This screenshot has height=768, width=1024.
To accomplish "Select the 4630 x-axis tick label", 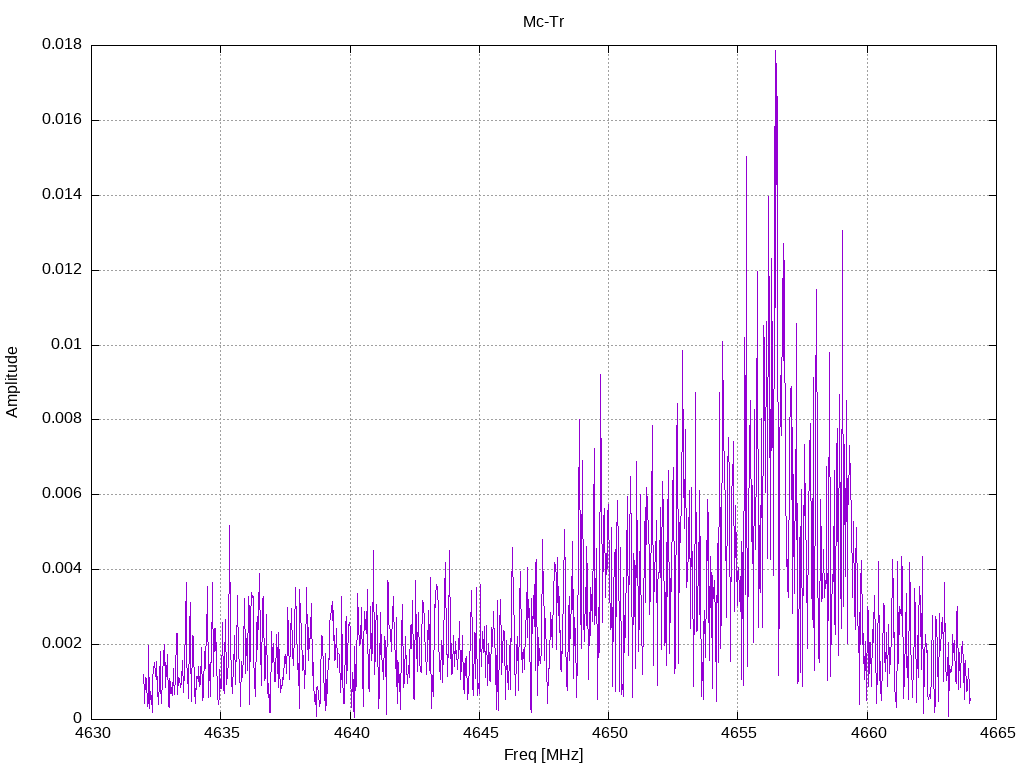I will (92, 734).
